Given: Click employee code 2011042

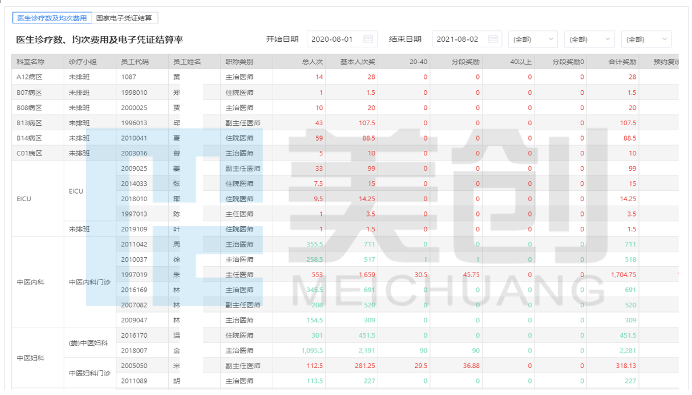Looking at the screenshot, I should click(x=134, y=244).
